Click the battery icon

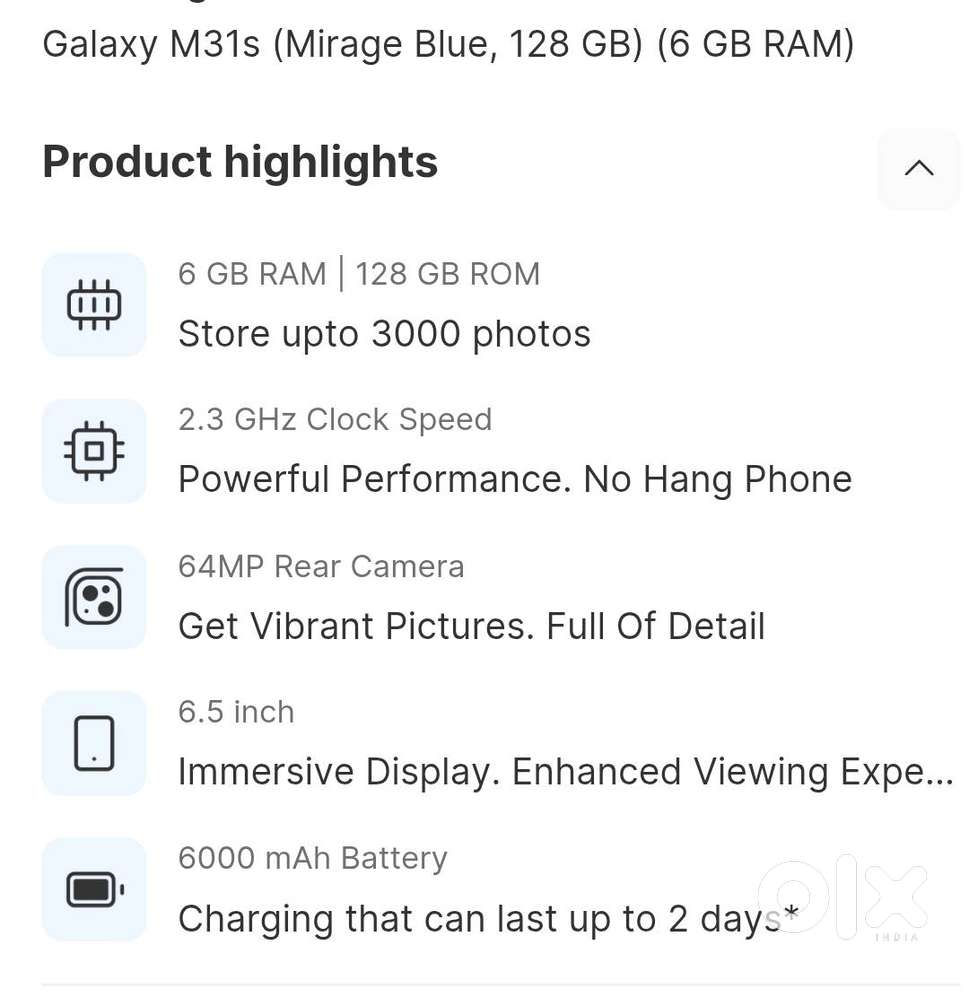tap(94, 889)
